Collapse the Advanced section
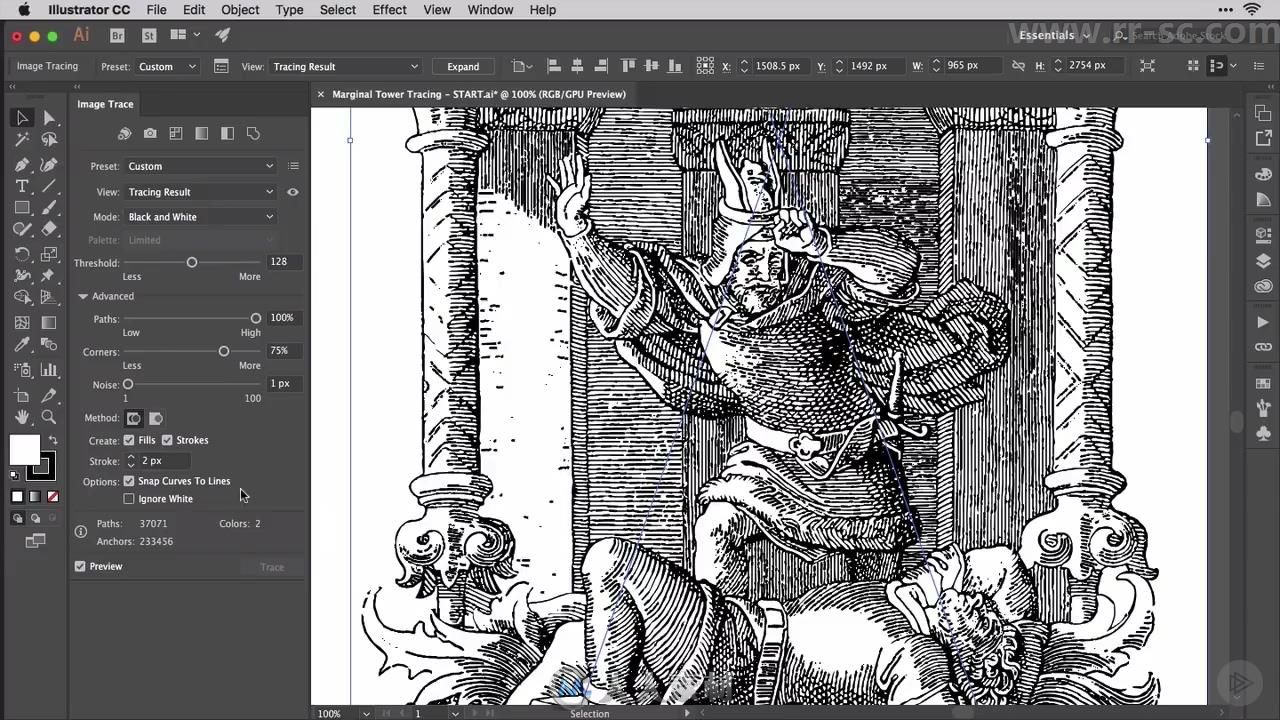The height and width of the screenshot is (720, 1280). (83, 296)
